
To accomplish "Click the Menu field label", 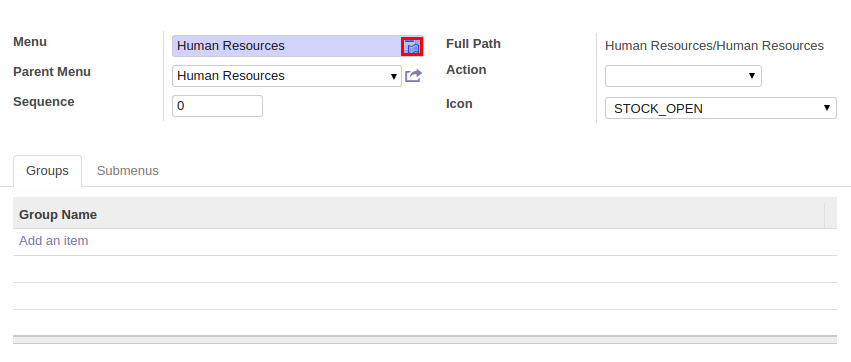I will click(30, 42).
